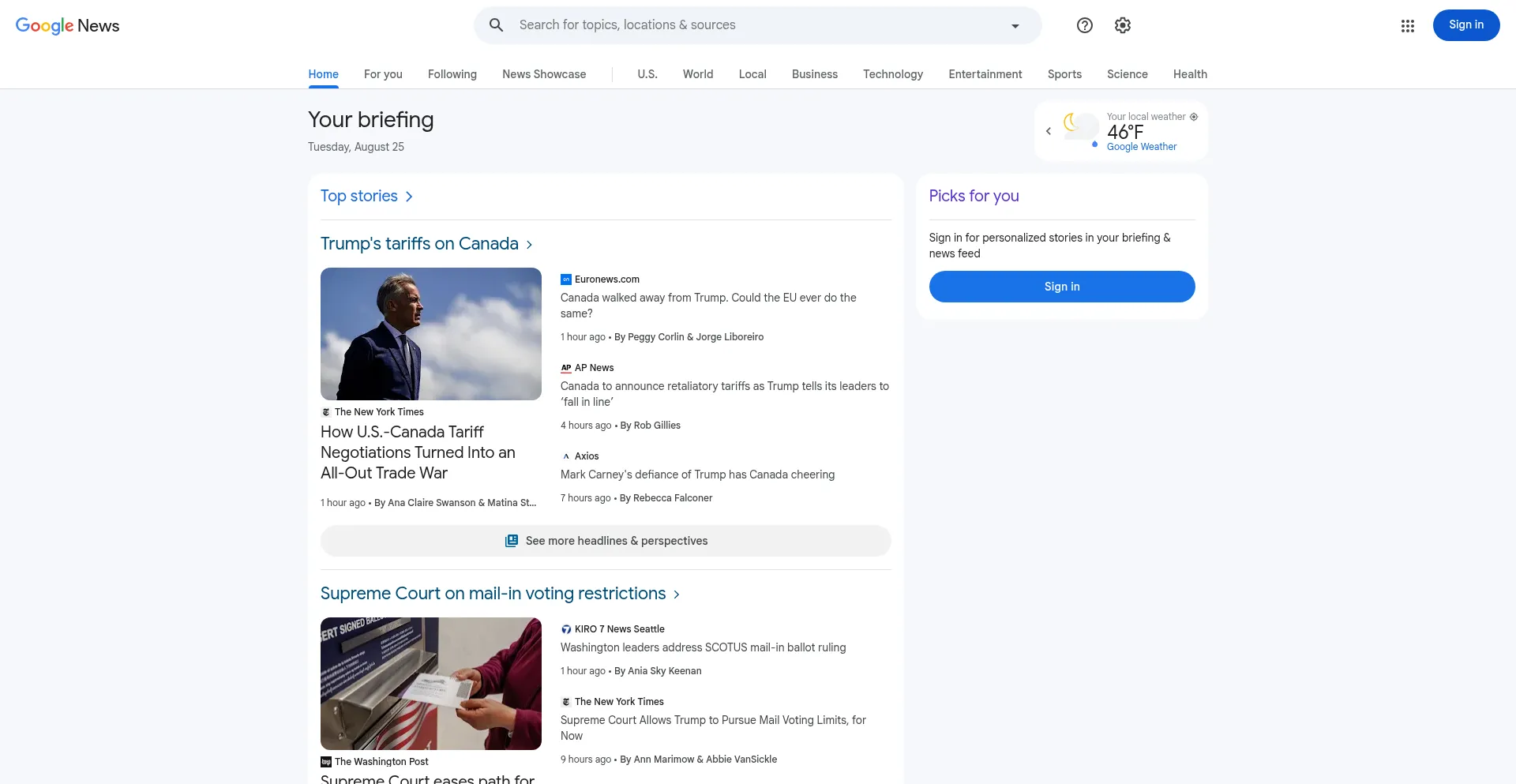This screenshot has width=1516, height=784.
Task: Click NYT icon above Supreme Court Allows headline
Action: [566, 702]
